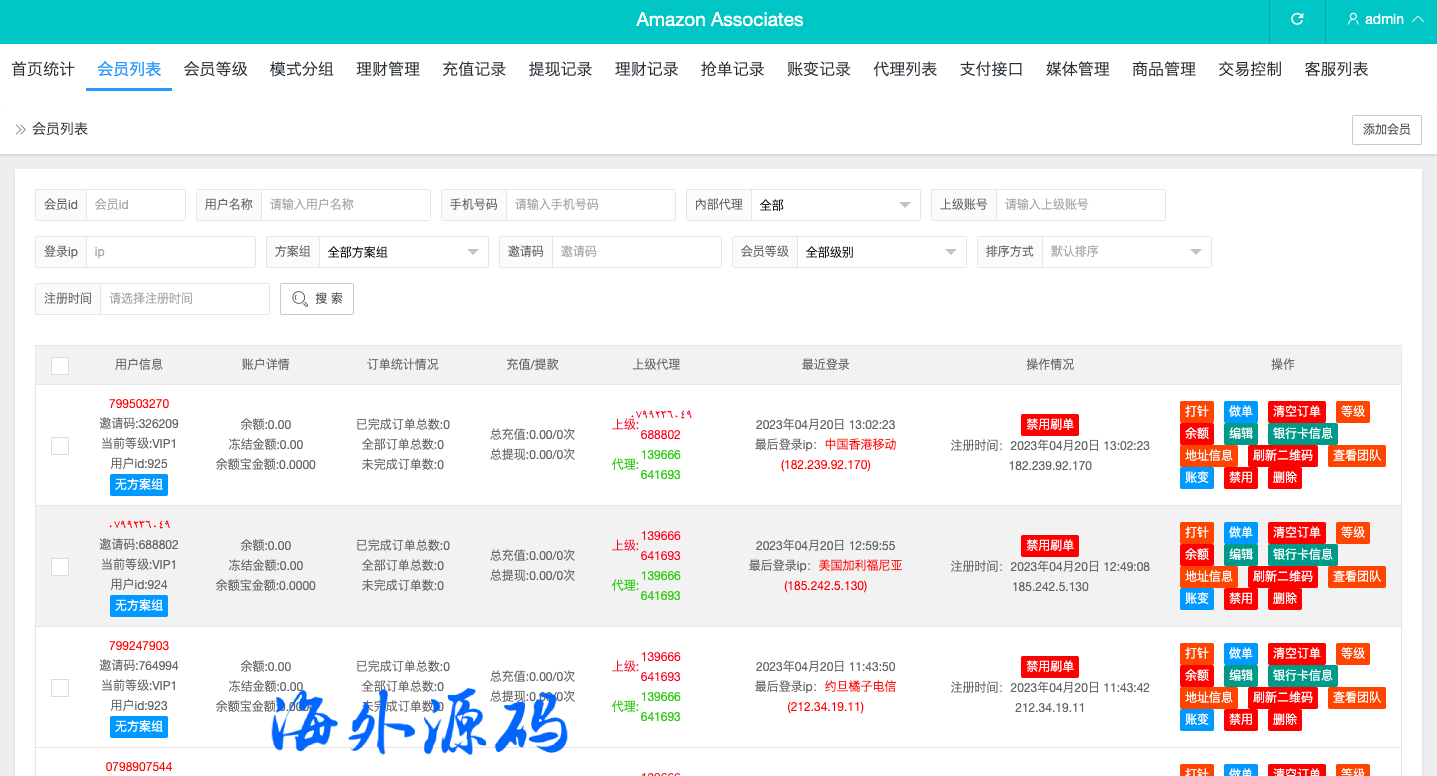Image resolution: width=1437 pixels, height=776 pixels.
Task: Click 禁用刷单 status for first user
Action: [1049, 424]
